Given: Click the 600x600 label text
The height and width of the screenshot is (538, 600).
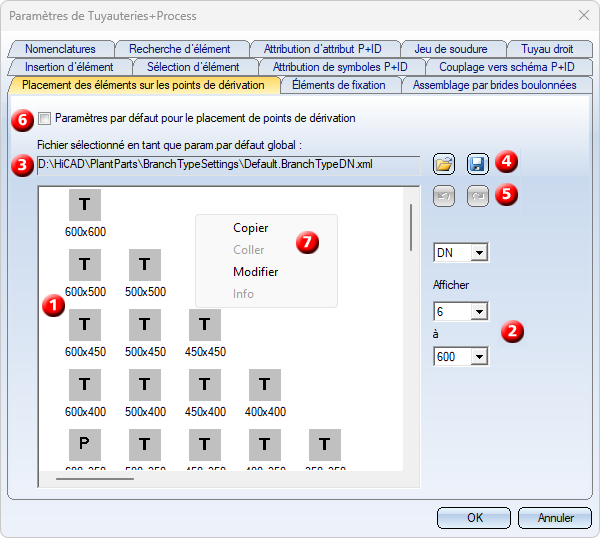Looking at the screenshot, I should coord(85,232).
